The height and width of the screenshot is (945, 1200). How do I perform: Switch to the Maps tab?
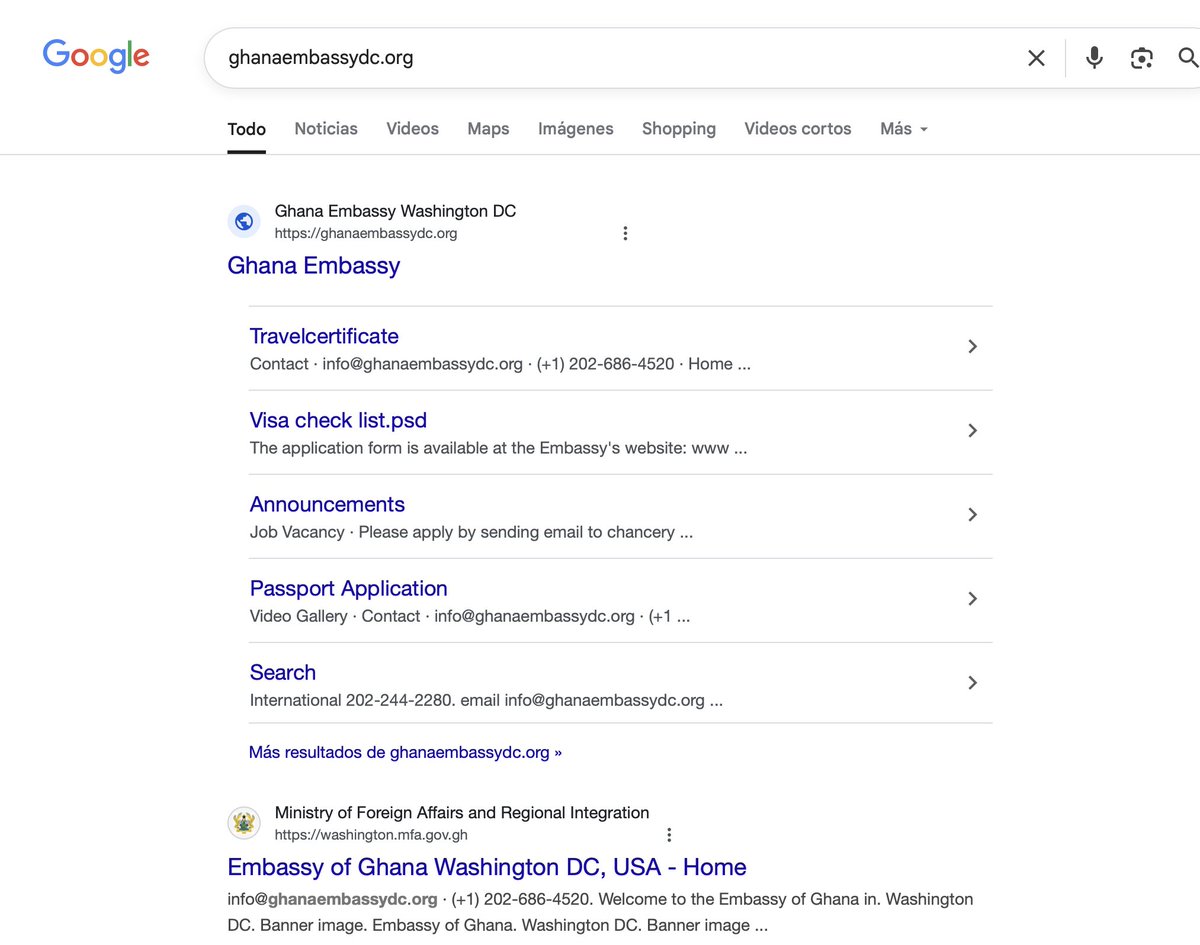tap(488, 129)
